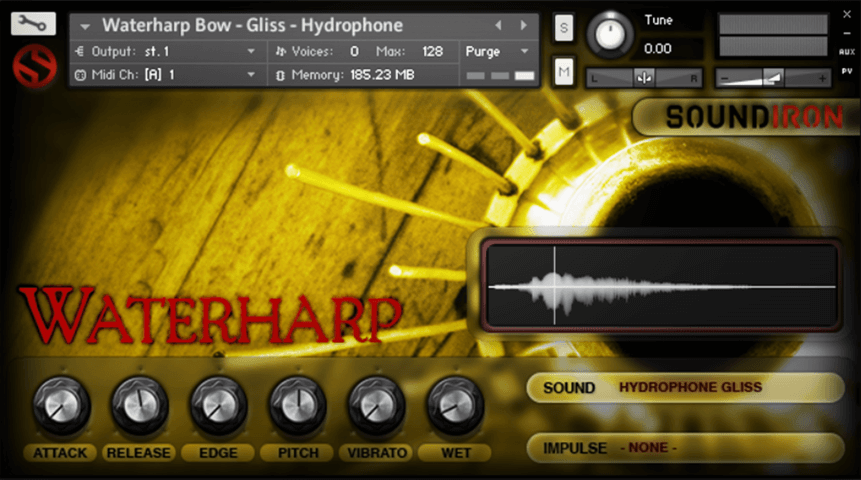Viewport: 861px width, 480px height.
Task: Click the waveform display
Action: point(661,286)
